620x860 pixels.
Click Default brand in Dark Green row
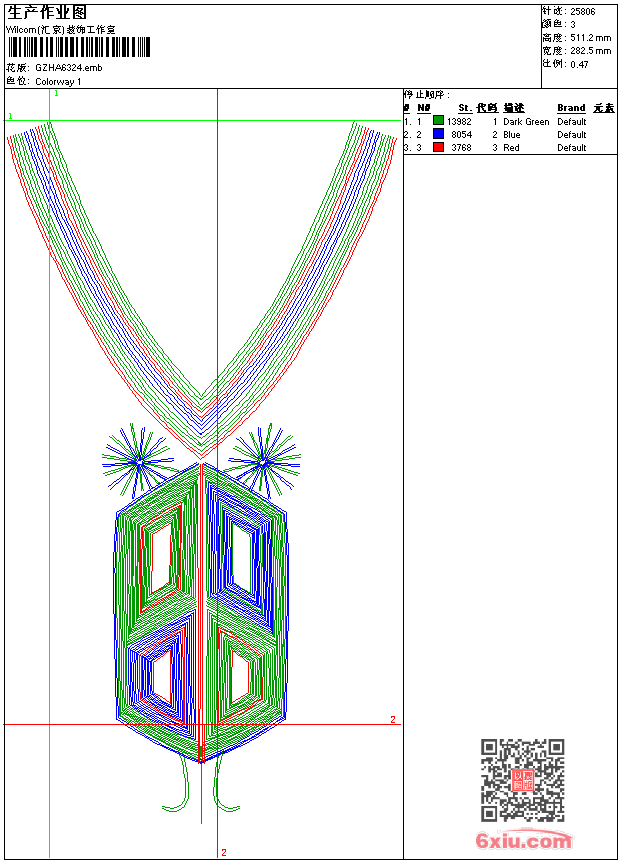coord(572,122)
